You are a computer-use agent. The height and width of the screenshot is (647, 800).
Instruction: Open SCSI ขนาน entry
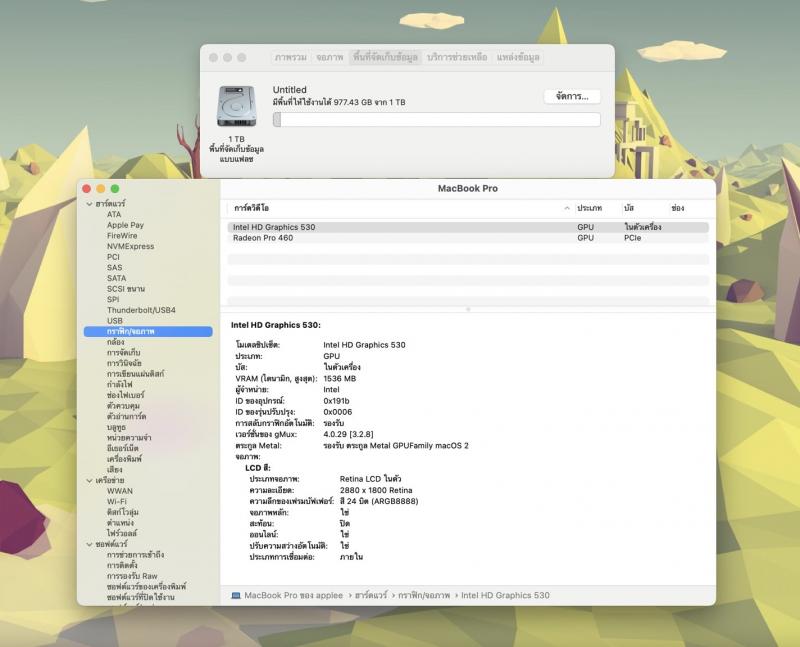coord(126,289)
